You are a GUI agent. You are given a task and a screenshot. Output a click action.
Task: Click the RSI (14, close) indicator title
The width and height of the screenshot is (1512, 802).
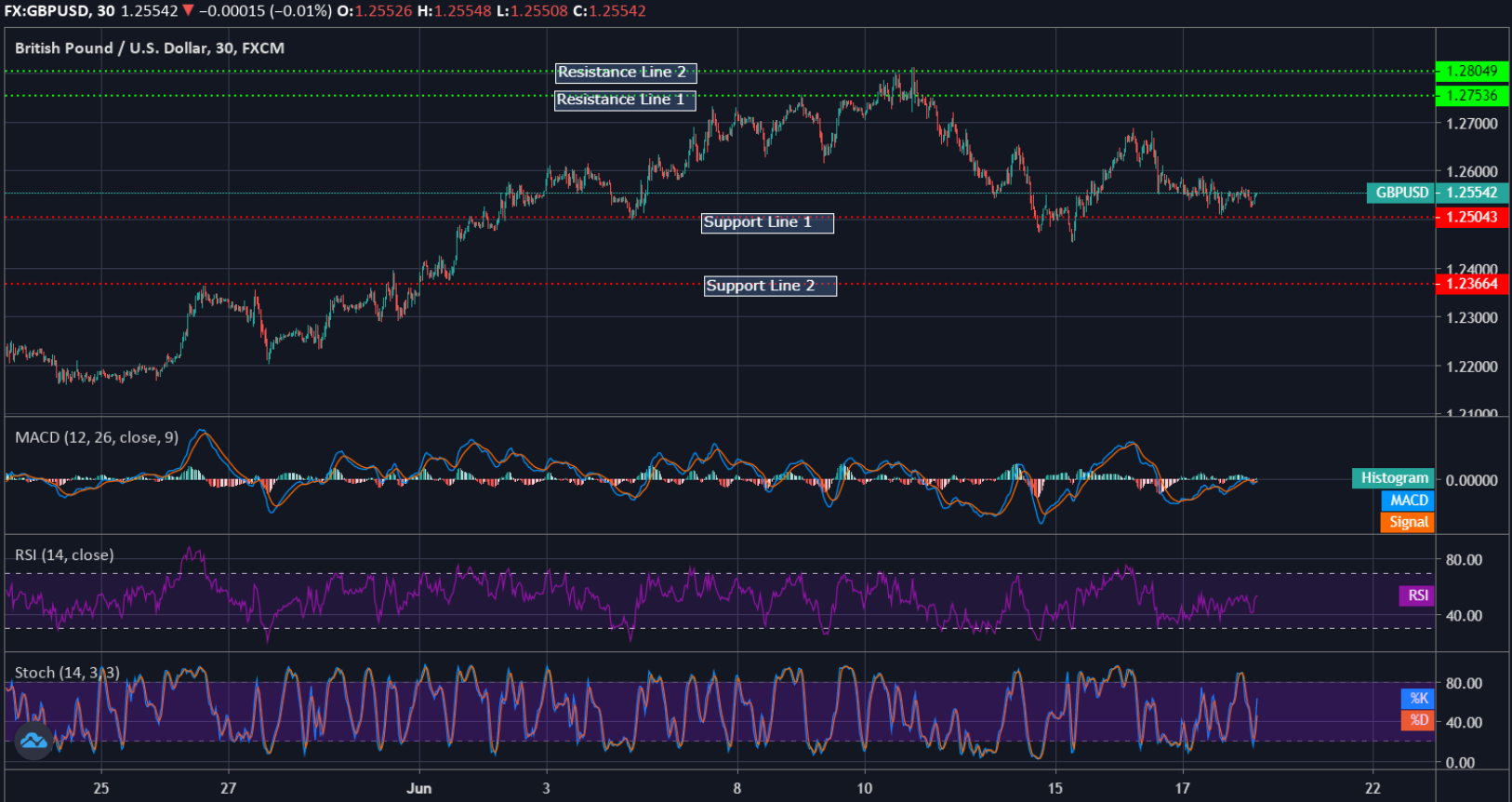point(64,555)
